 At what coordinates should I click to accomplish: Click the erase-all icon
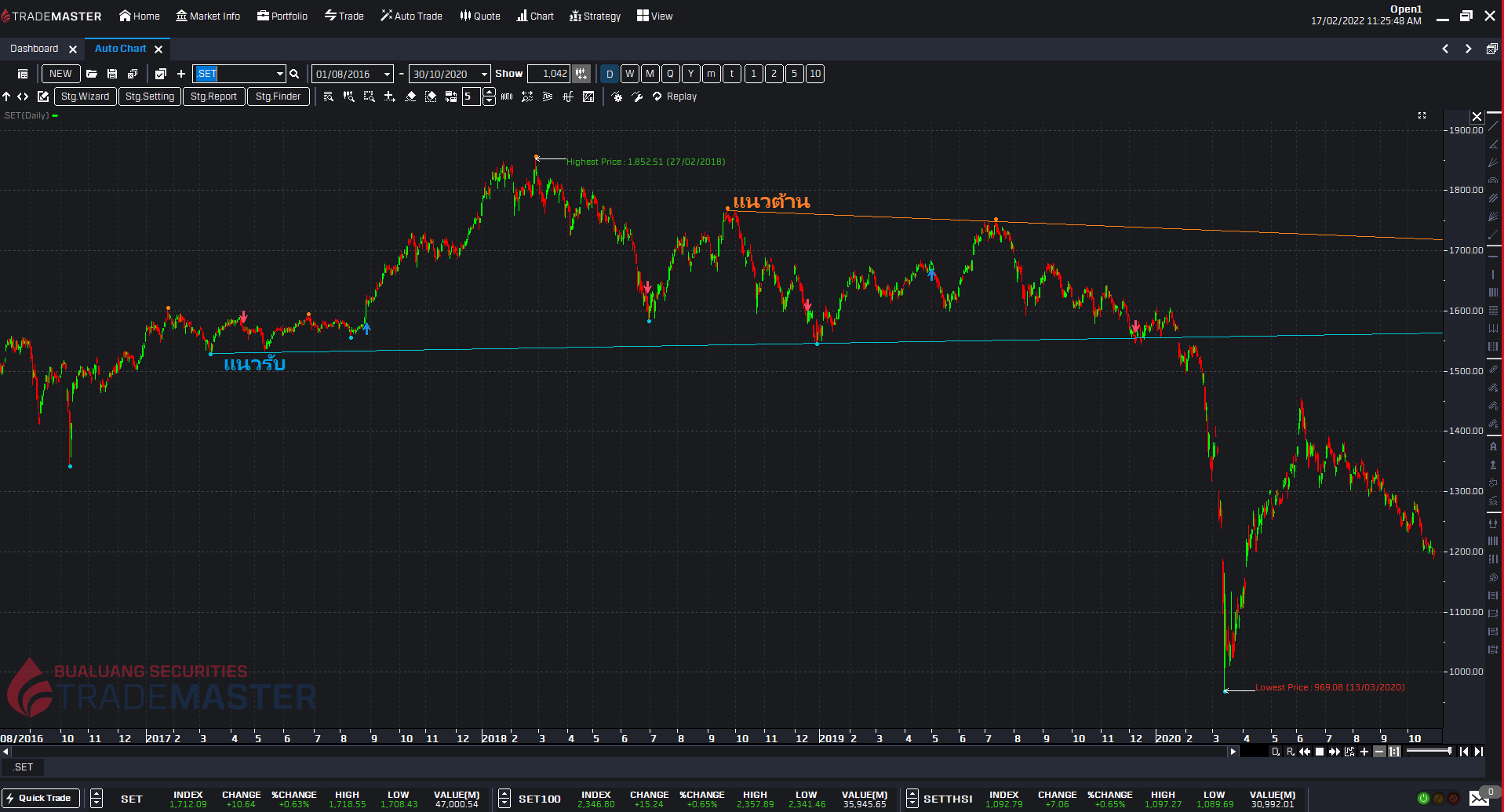pyautogui.click(x=431, y=96)
